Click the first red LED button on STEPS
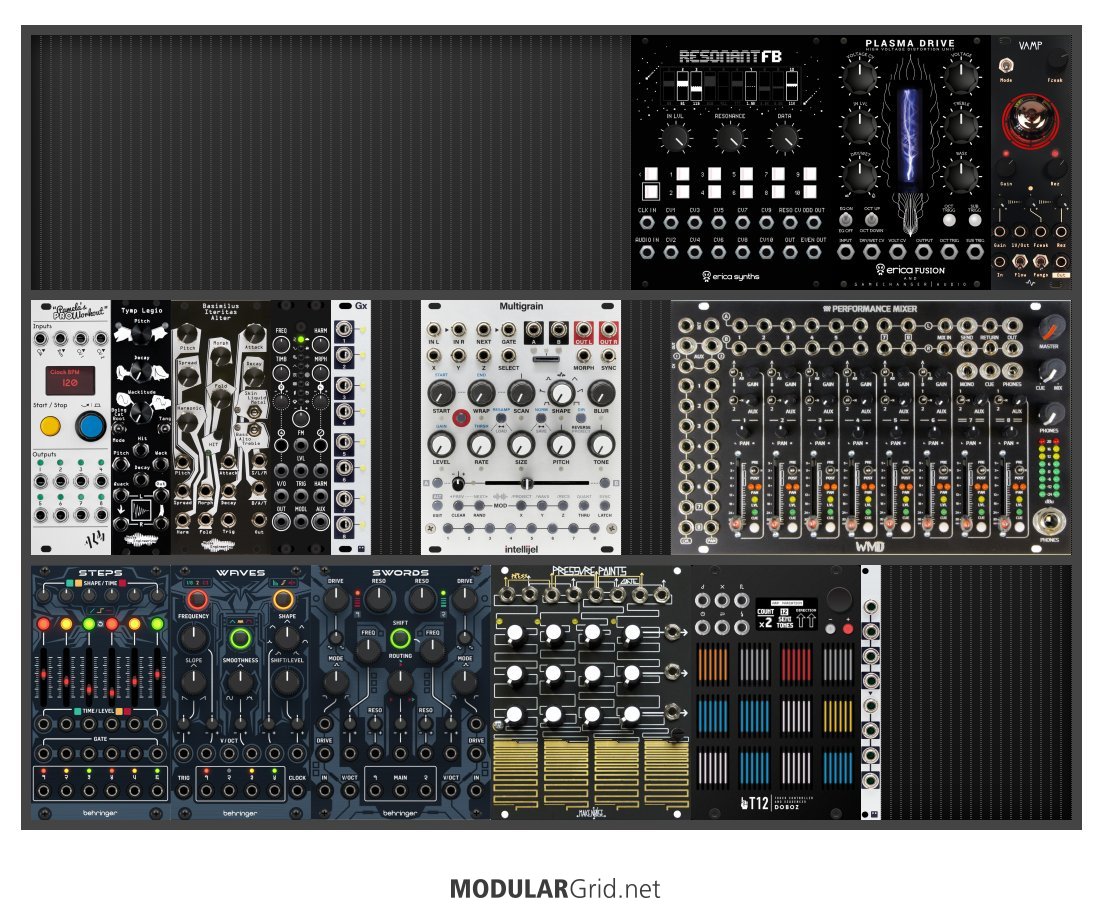1112x910 pixels. [44, 624]
